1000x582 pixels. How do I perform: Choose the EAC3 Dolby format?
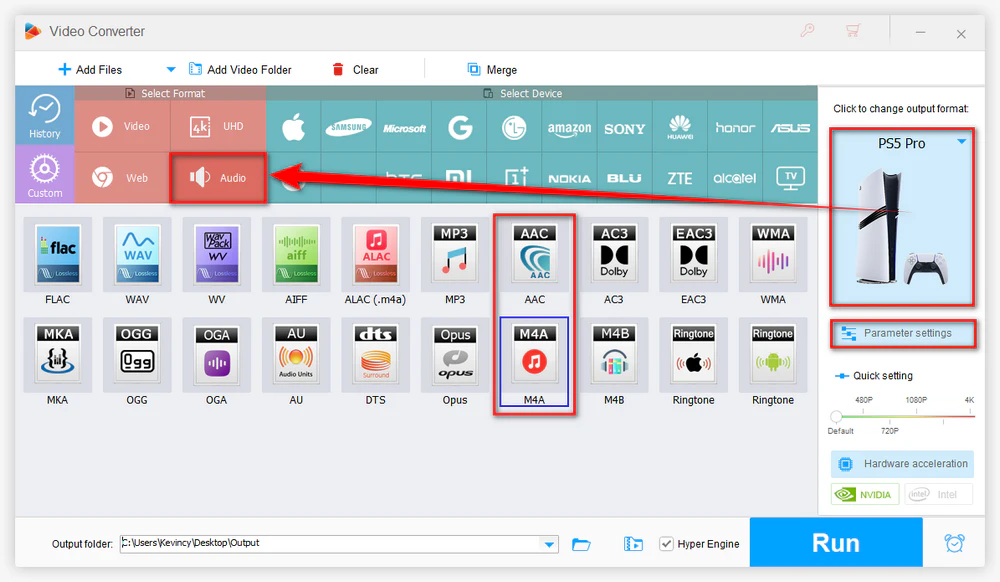(693, 255)
